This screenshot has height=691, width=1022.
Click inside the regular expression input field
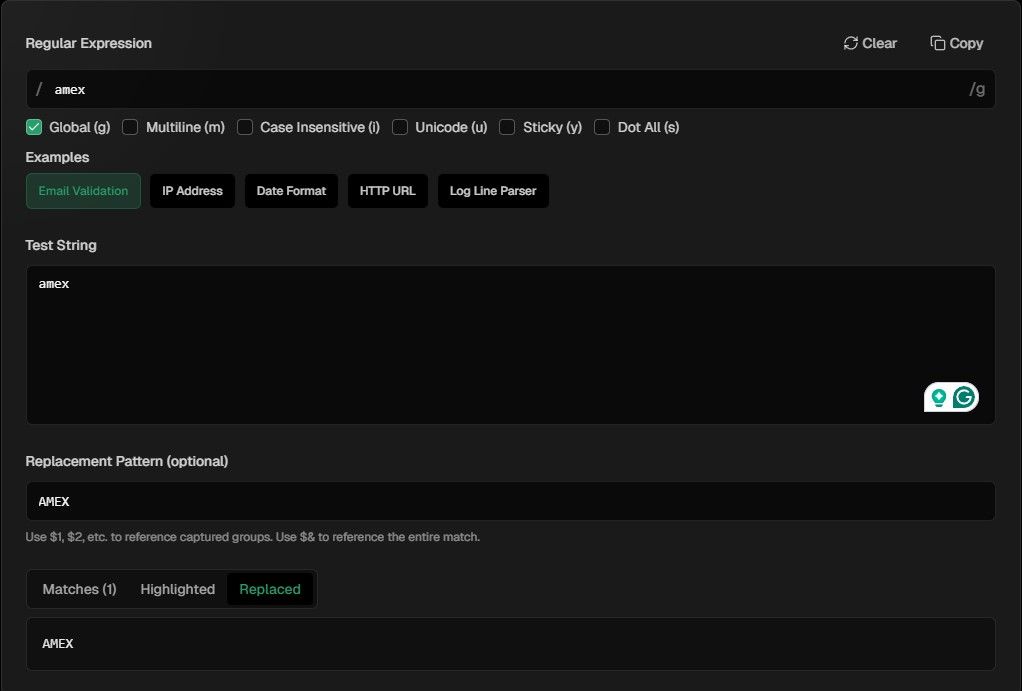click(x=400, y=89)
